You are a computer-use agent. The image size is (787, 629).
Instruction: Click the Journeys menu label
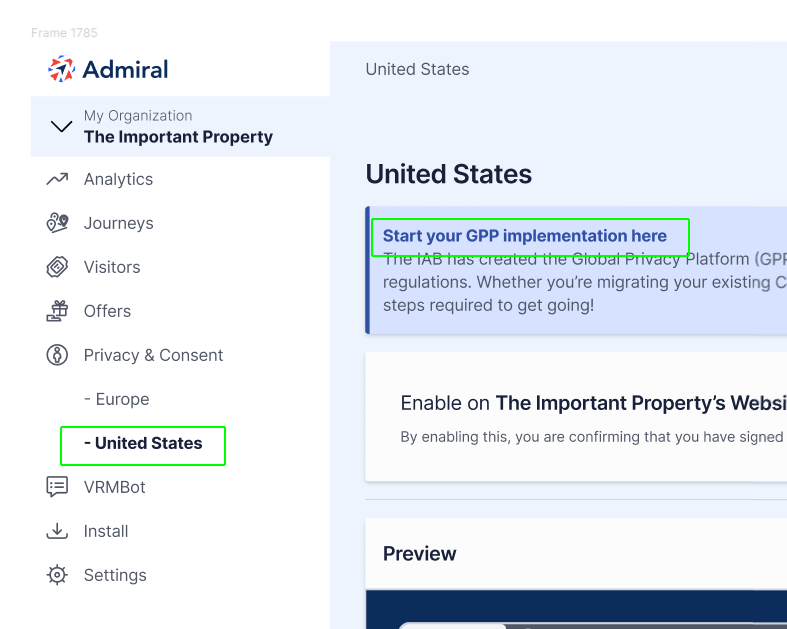[118, 223]
